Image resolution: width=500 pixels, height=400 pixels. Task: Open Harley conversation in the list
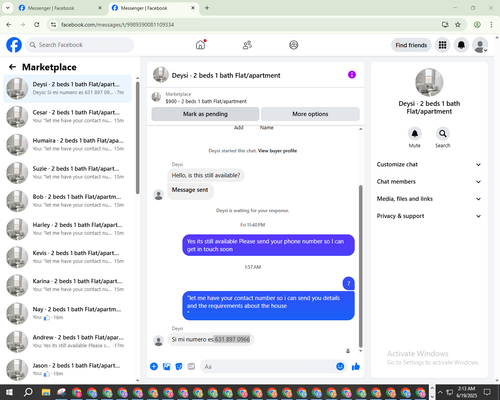(x=68, y=229)
